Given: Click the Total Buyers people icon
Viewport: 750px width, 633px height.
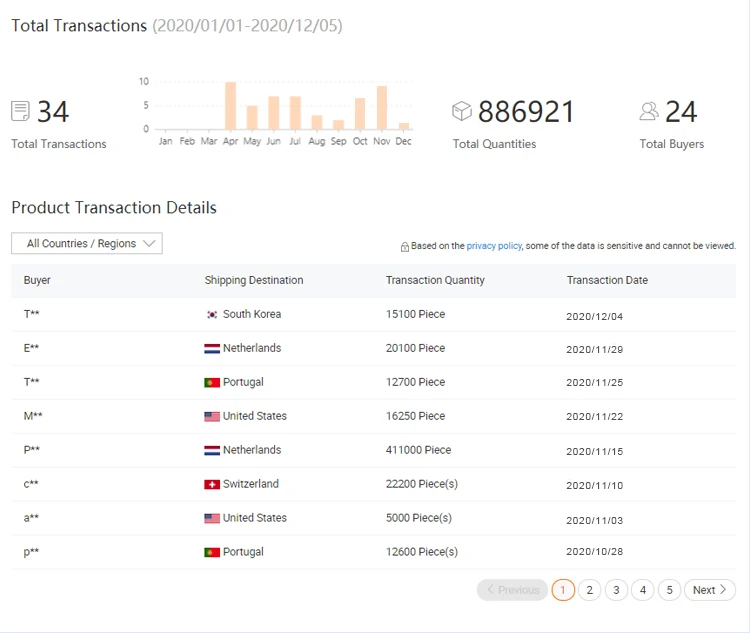Looking at the screenshot, I should click(650, 111).
